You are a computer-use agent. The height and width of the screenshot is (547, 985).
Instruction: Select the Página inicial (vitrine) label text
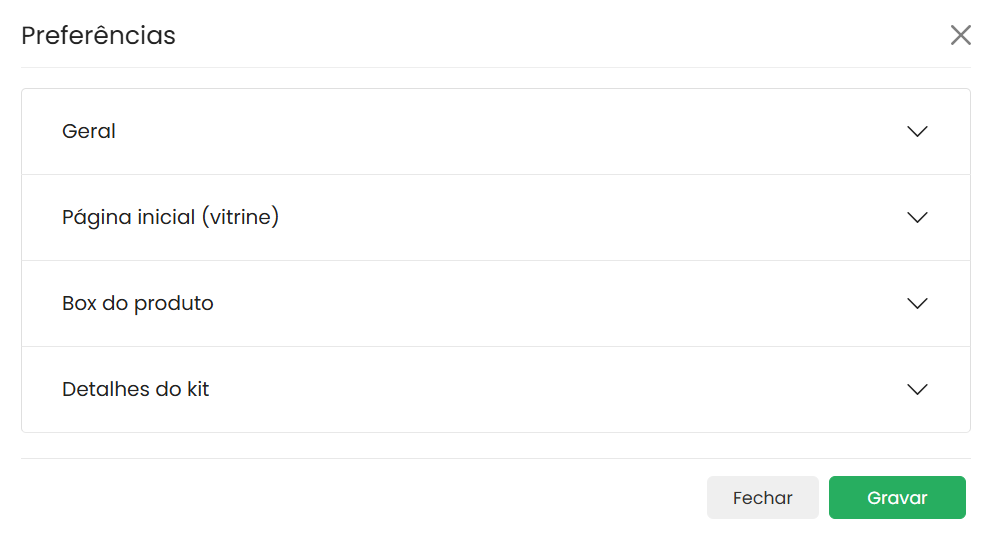[170, 218]
